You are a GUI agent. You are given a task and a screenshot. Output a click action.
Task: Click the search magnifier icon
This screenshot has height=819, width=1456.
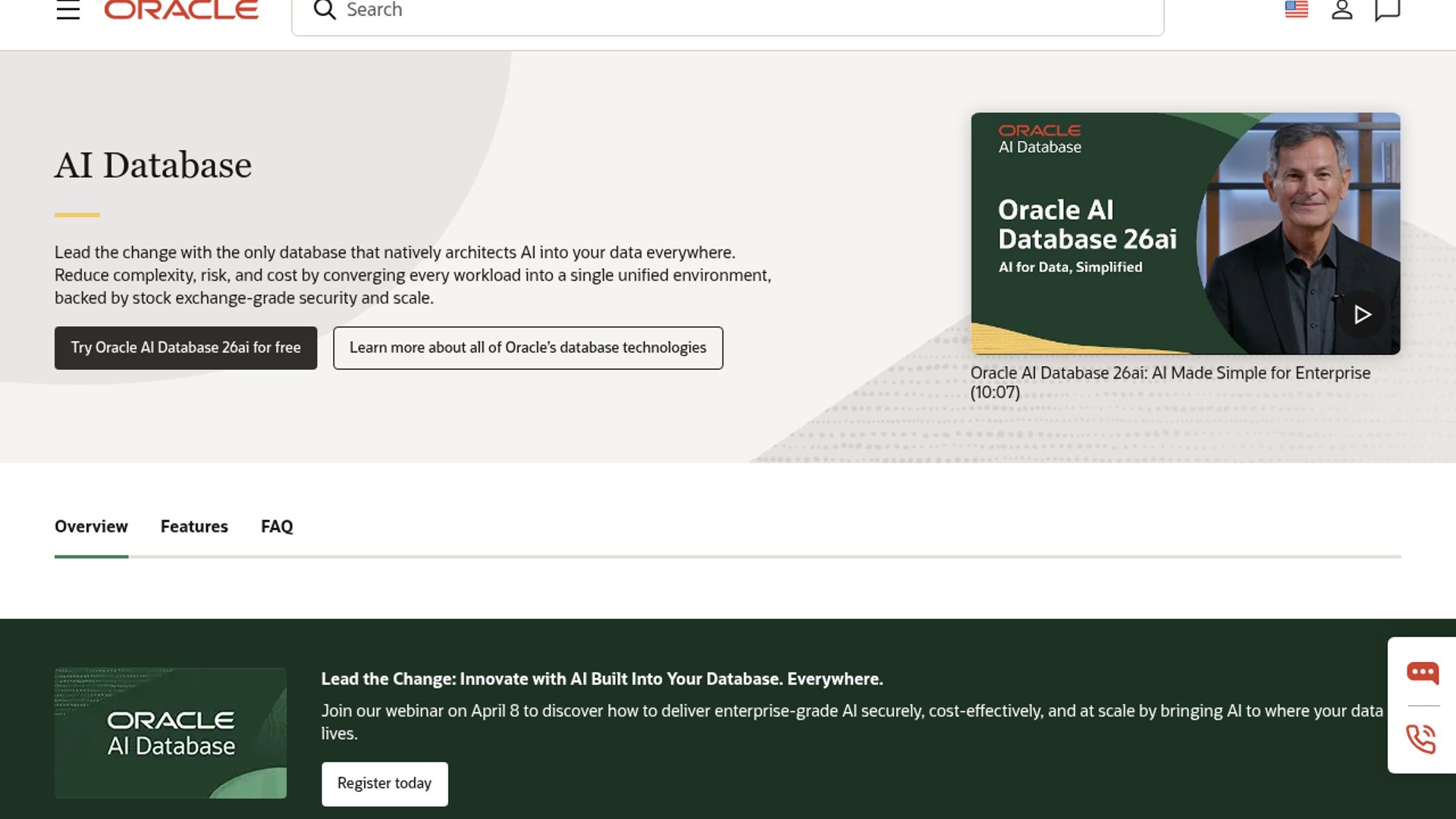[x=325, y=10]
